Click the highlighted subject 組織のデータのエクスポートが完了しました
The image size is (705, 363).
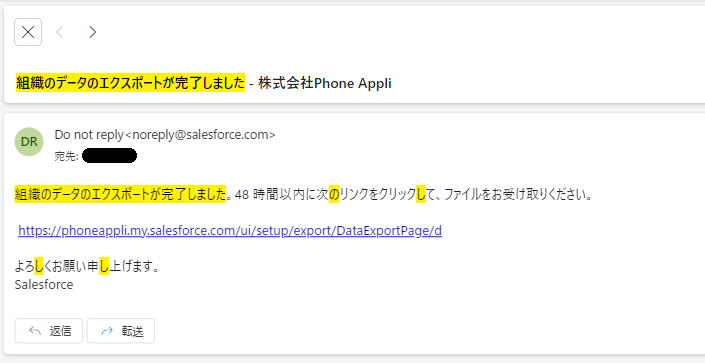130,83
